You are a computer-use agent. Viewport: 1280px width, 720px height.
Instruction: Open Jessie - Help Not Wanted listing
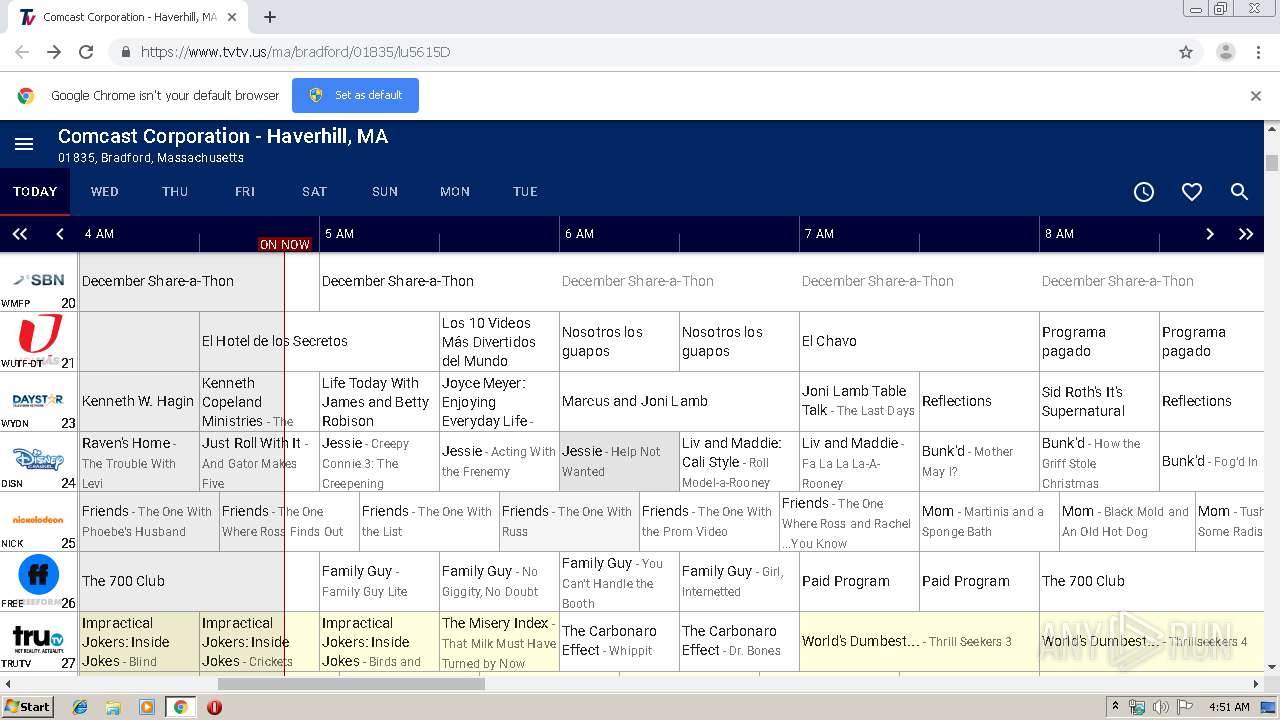pyautogui.click(x=619, y=461)
